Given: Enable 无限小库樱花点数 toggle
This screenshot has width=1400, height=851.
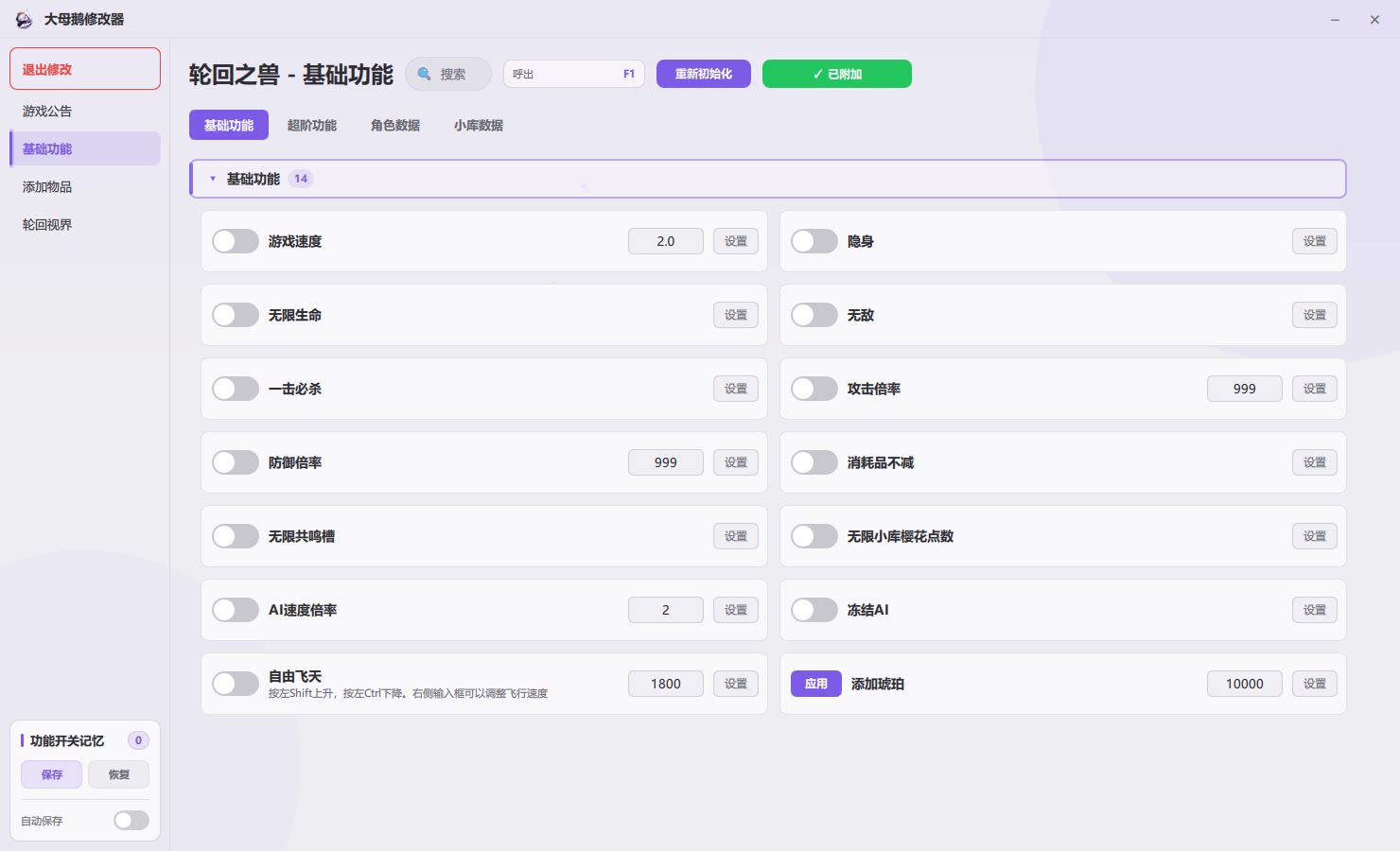Looking at the screenshot, I should 814,536.
